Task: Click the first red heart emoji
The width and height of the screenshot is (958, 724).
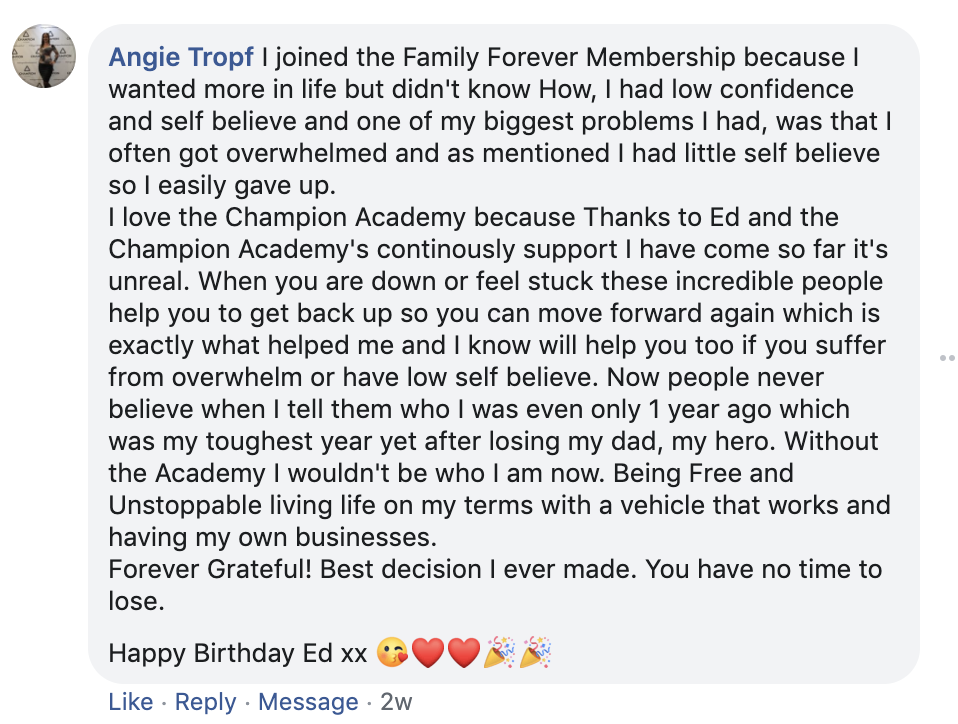Action: click(428, 654)
